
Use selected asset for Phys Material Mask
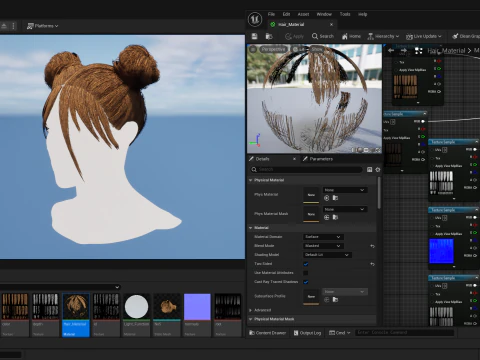[327, 217]
